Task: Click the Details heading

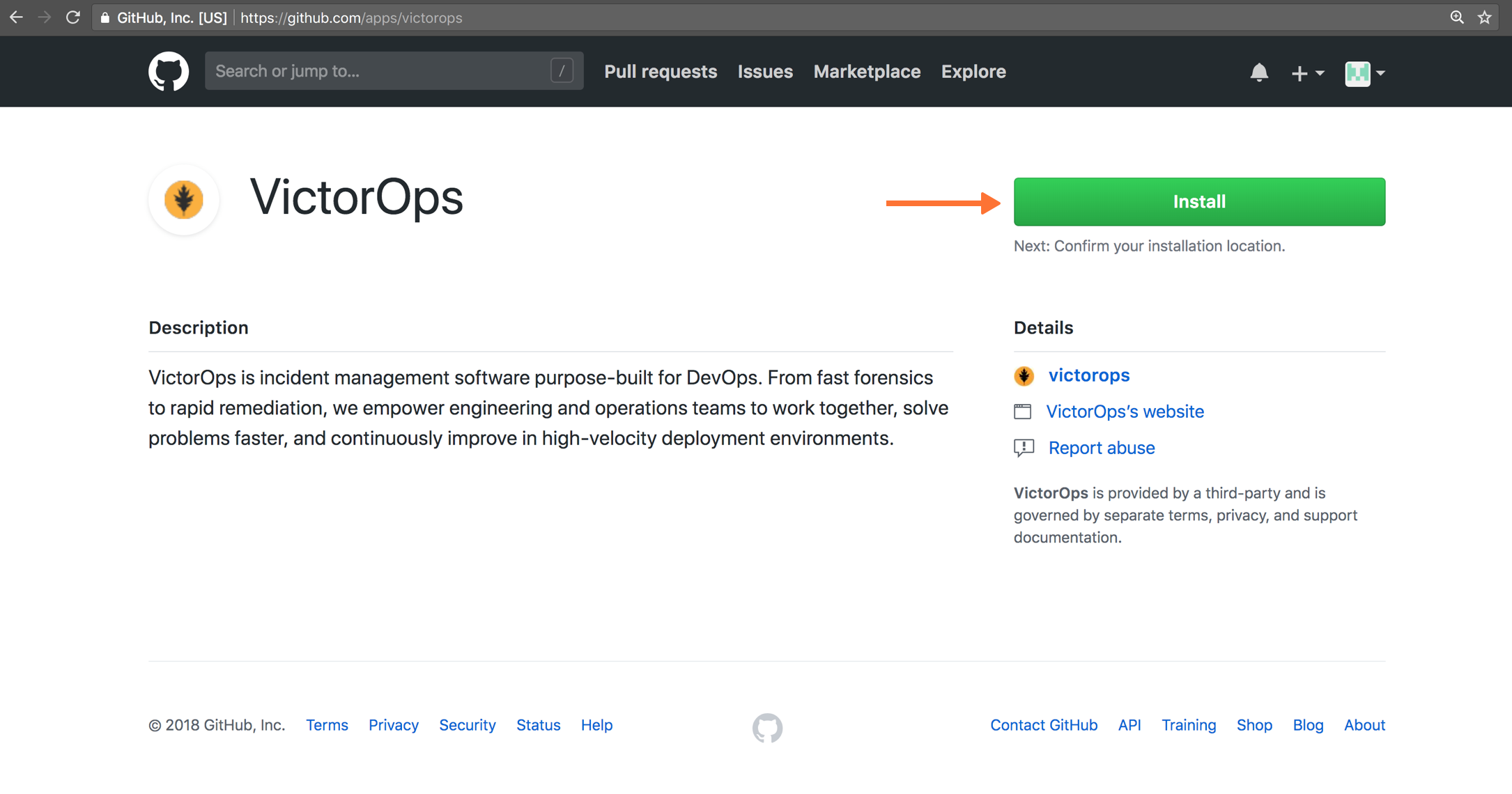Action: point(1043,327)
